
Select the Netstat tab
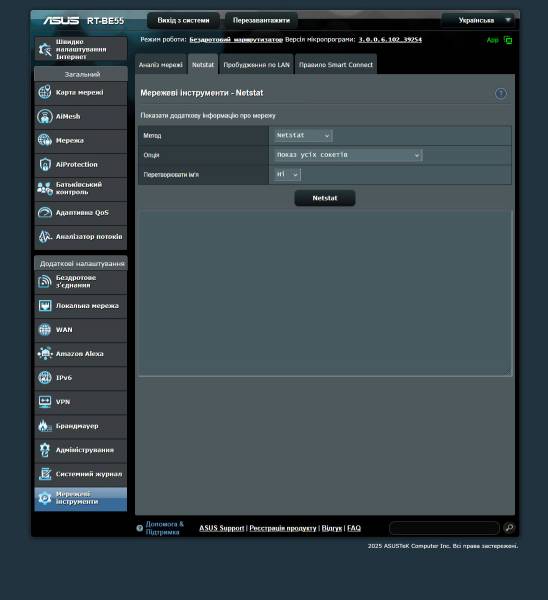[203, 65]
